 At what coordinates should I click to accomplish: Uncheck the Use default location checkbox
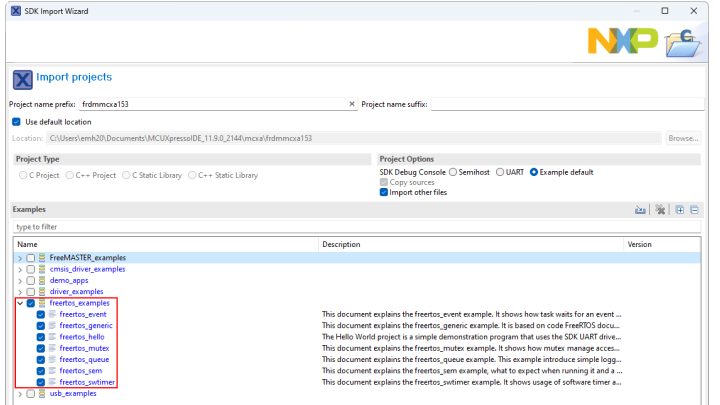point(16,122)
